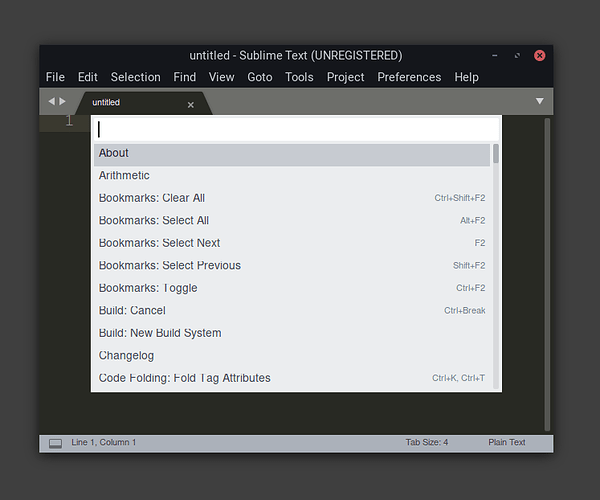Run the Arithmetic command
This screenshot has width=600, height=500.
click(x=292, y=176)
